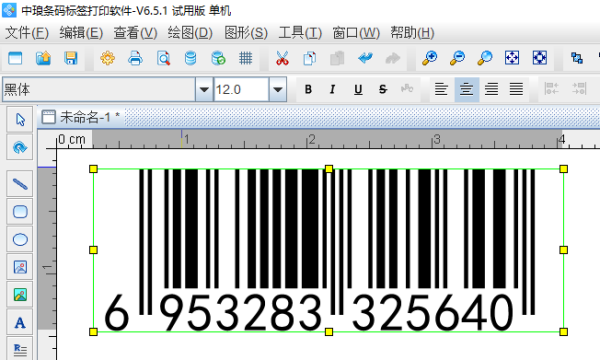Open the printer print icon

pyautogui.click(x=135, y=58)
